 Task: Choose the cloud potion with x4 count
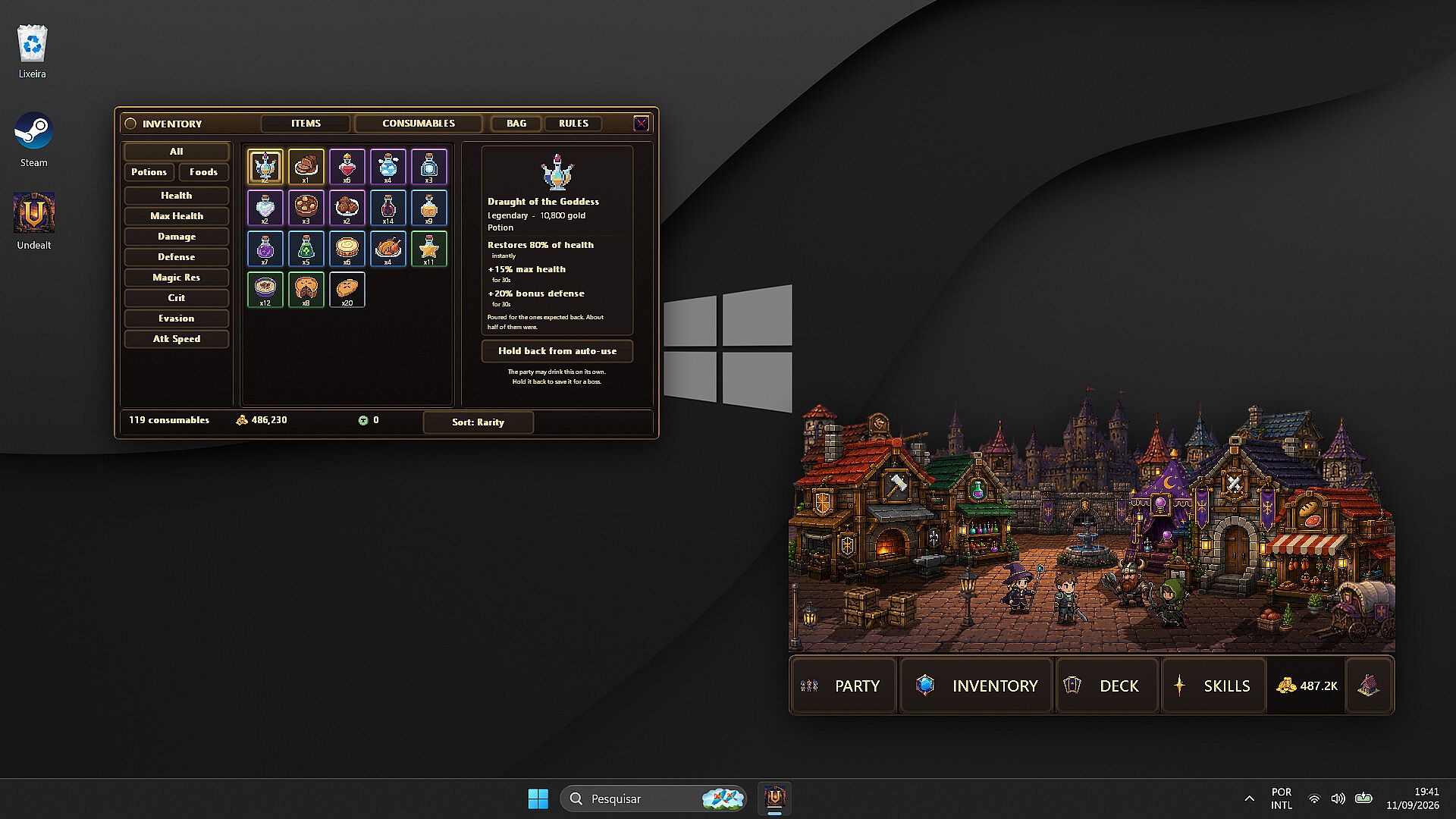[388, 167]
